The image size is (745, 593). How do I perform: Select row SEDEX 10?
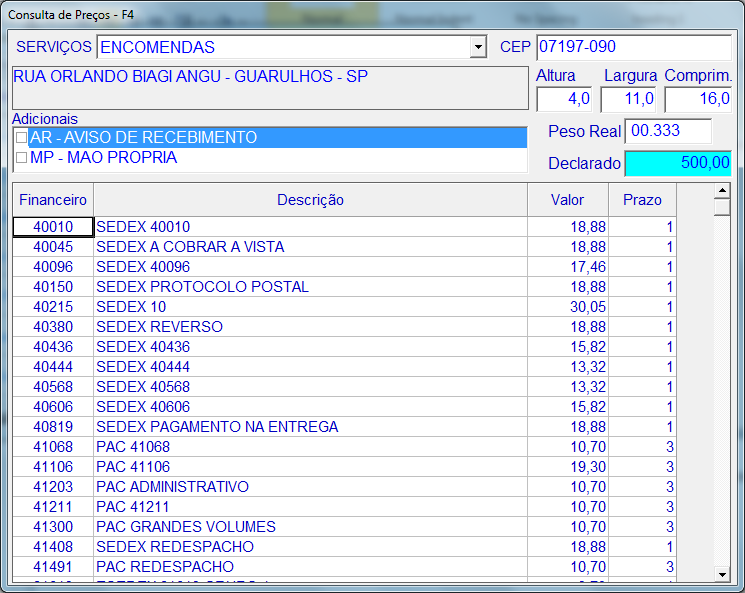[344, 306]
